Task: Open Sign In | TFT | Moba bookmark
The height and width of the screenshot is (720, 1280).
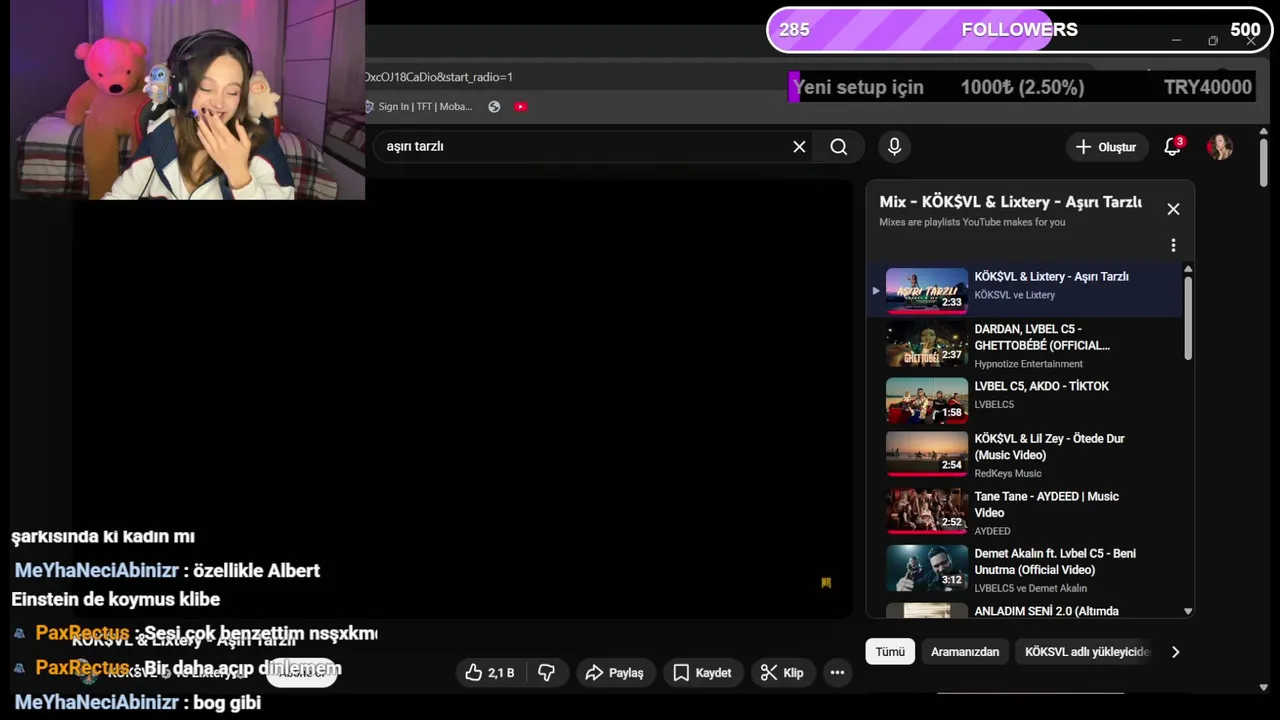Action: (x=418, y=107)
